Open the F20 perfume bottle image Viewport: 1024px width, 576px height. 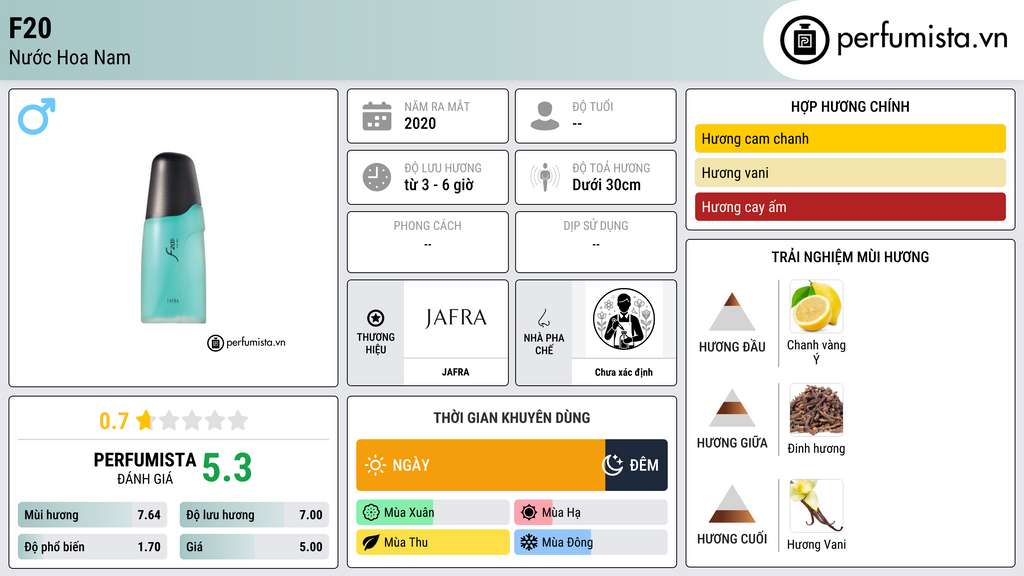click(x=174, y=238)
